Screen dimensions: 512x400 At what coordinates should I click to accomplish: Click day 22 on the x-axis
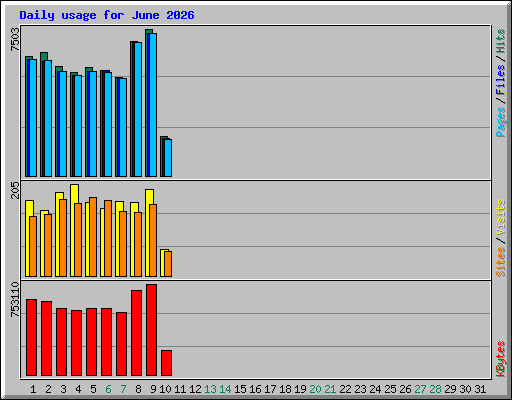345,389
